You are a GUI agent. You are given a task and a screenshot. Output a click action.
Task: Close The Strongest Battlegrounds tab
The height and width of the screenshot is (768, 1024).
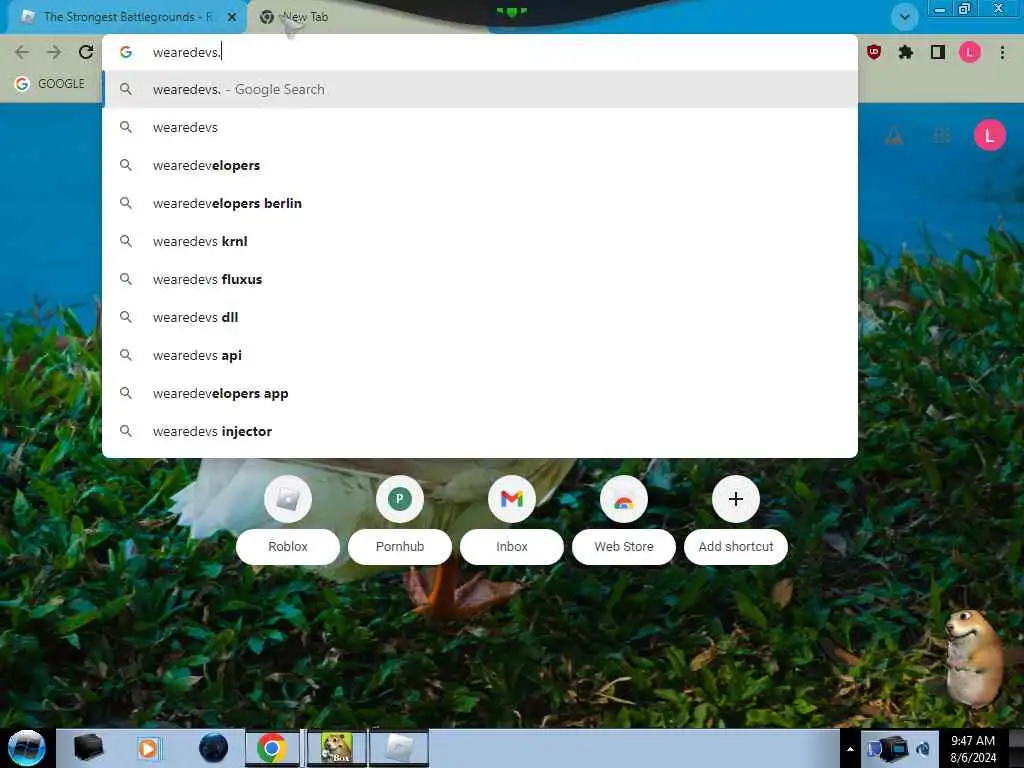tap(232, 17)
